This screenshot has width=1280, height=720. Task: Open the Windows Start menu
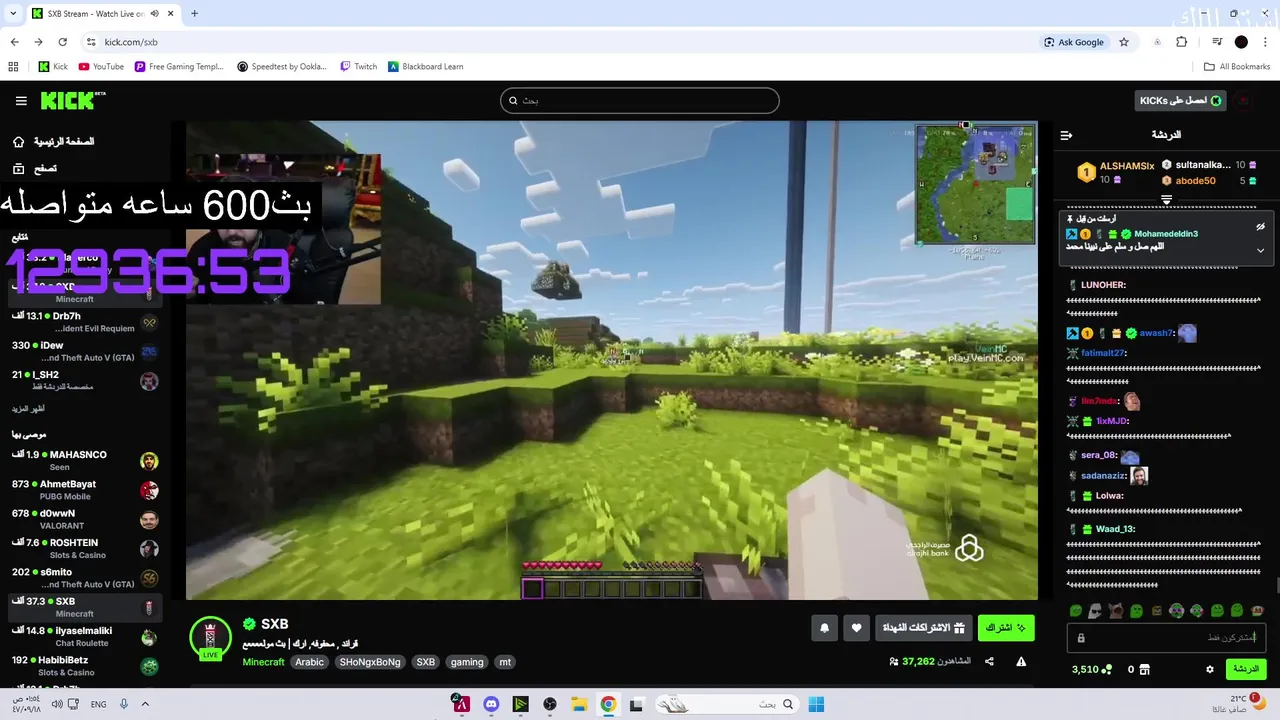(x=816, y=704)
